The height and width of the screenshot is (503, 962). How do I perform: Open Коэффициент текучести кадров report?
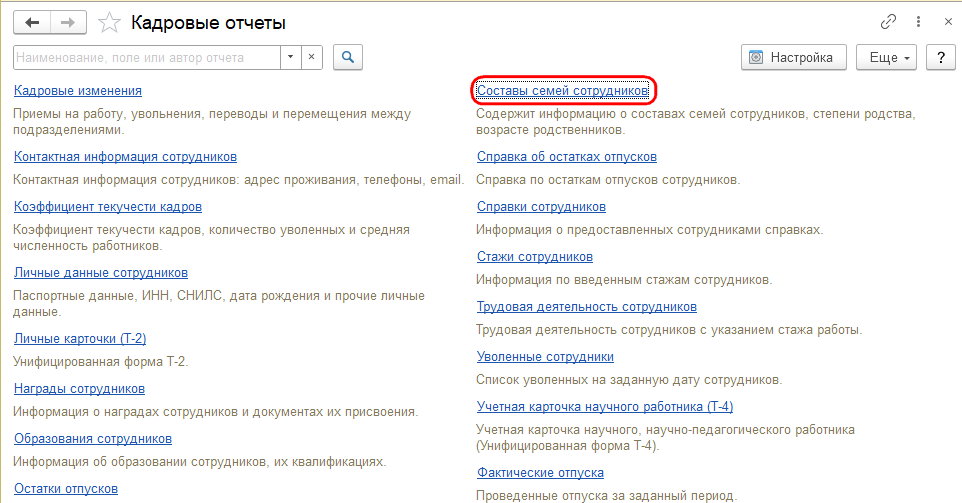pyautogui.click(x=108, y=207)
